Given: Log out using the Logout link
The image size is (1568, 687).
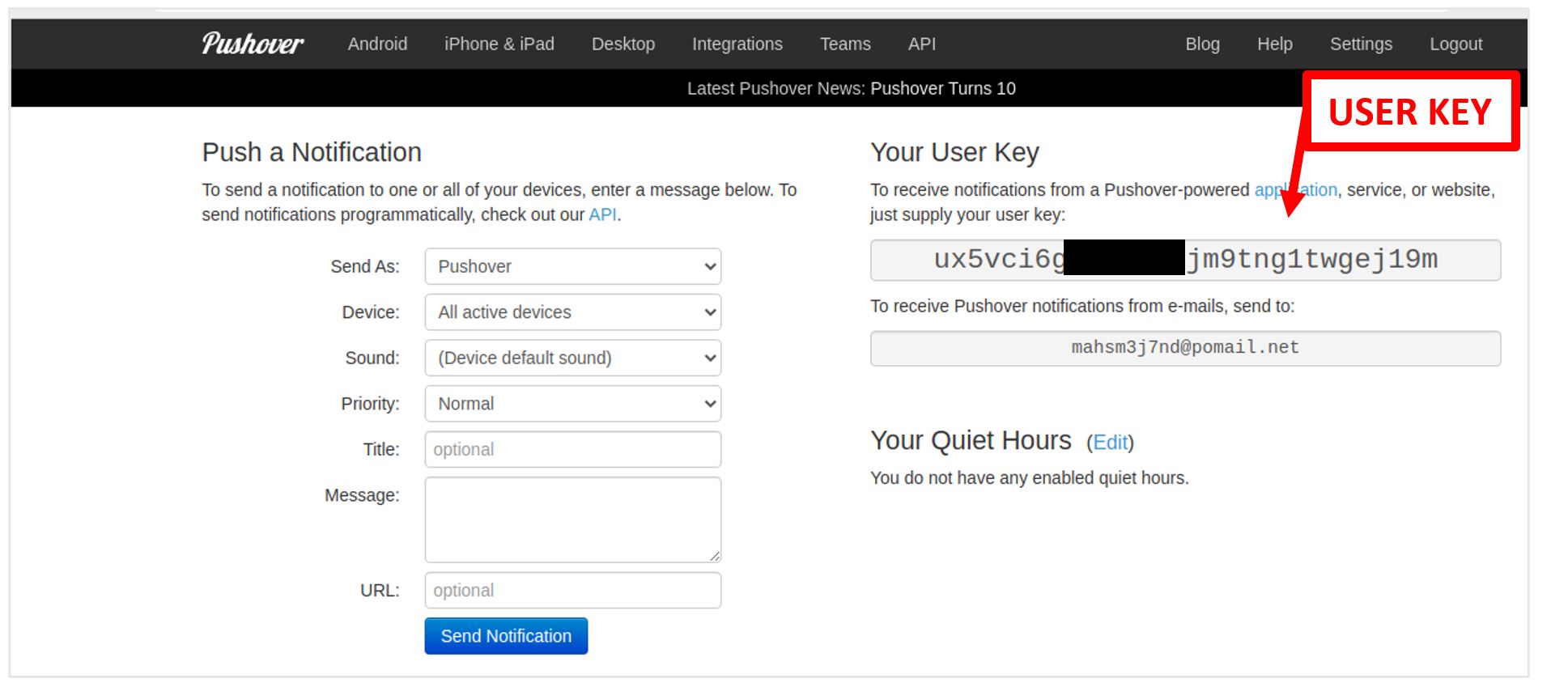Looking at the screenshot, I should click(1456, 44).
